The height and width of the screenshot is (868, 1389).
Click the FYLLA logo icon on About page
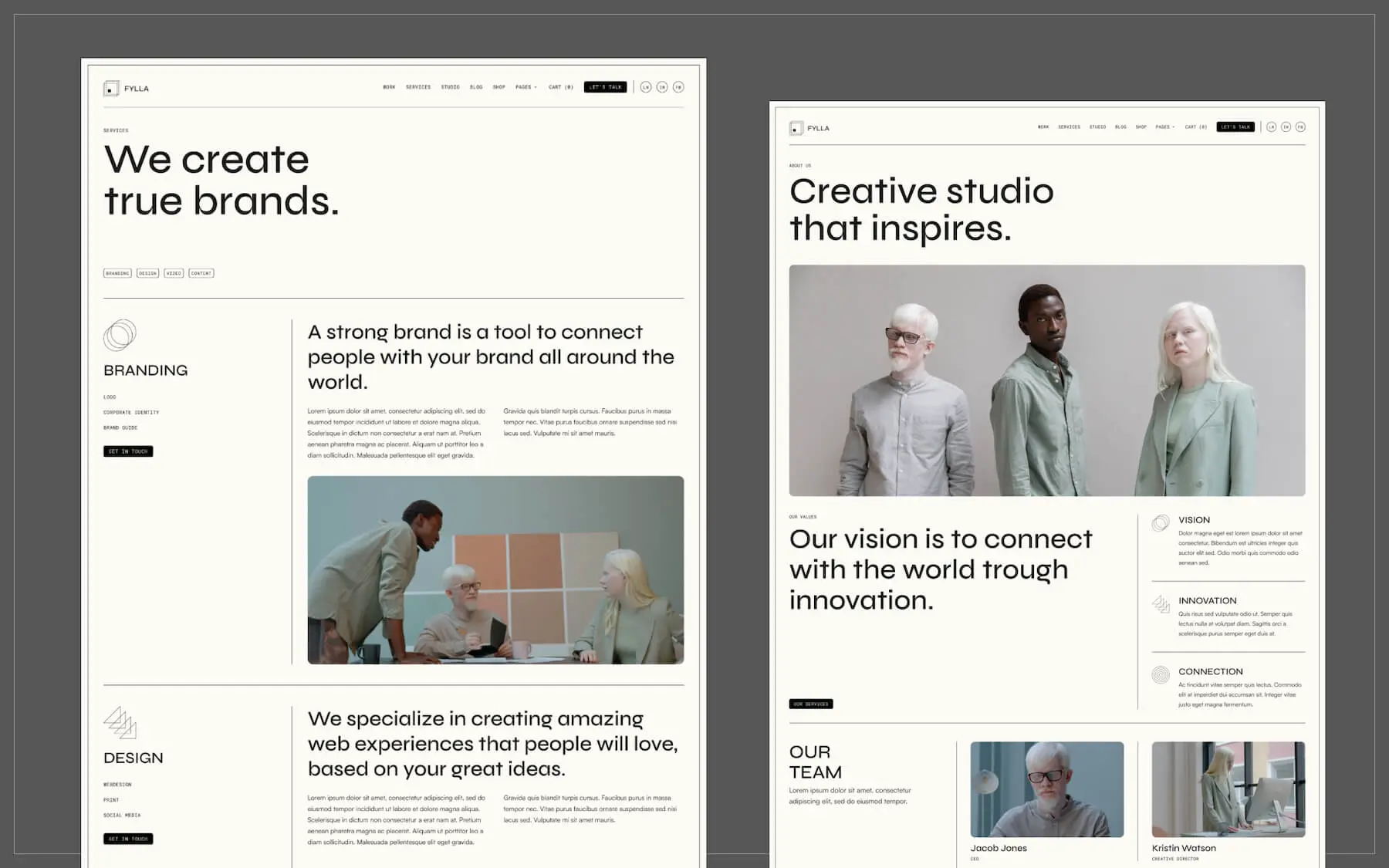(x=796, y=128)
